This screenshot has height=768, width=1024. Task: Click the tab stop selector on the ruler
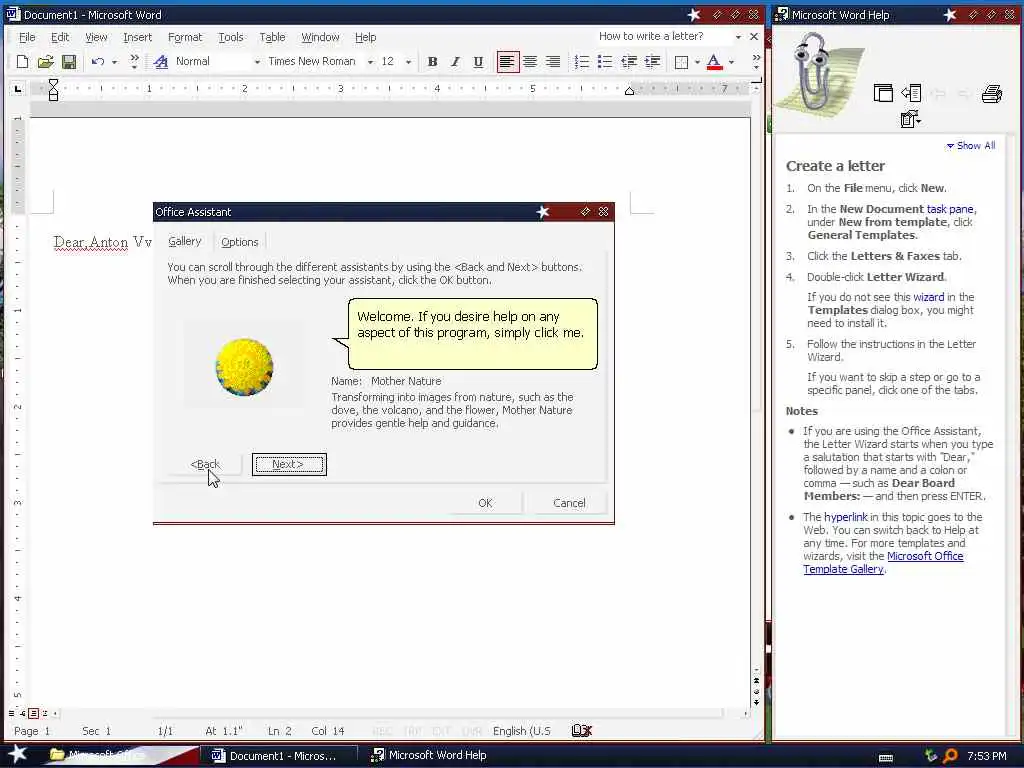tap(18, 88)
